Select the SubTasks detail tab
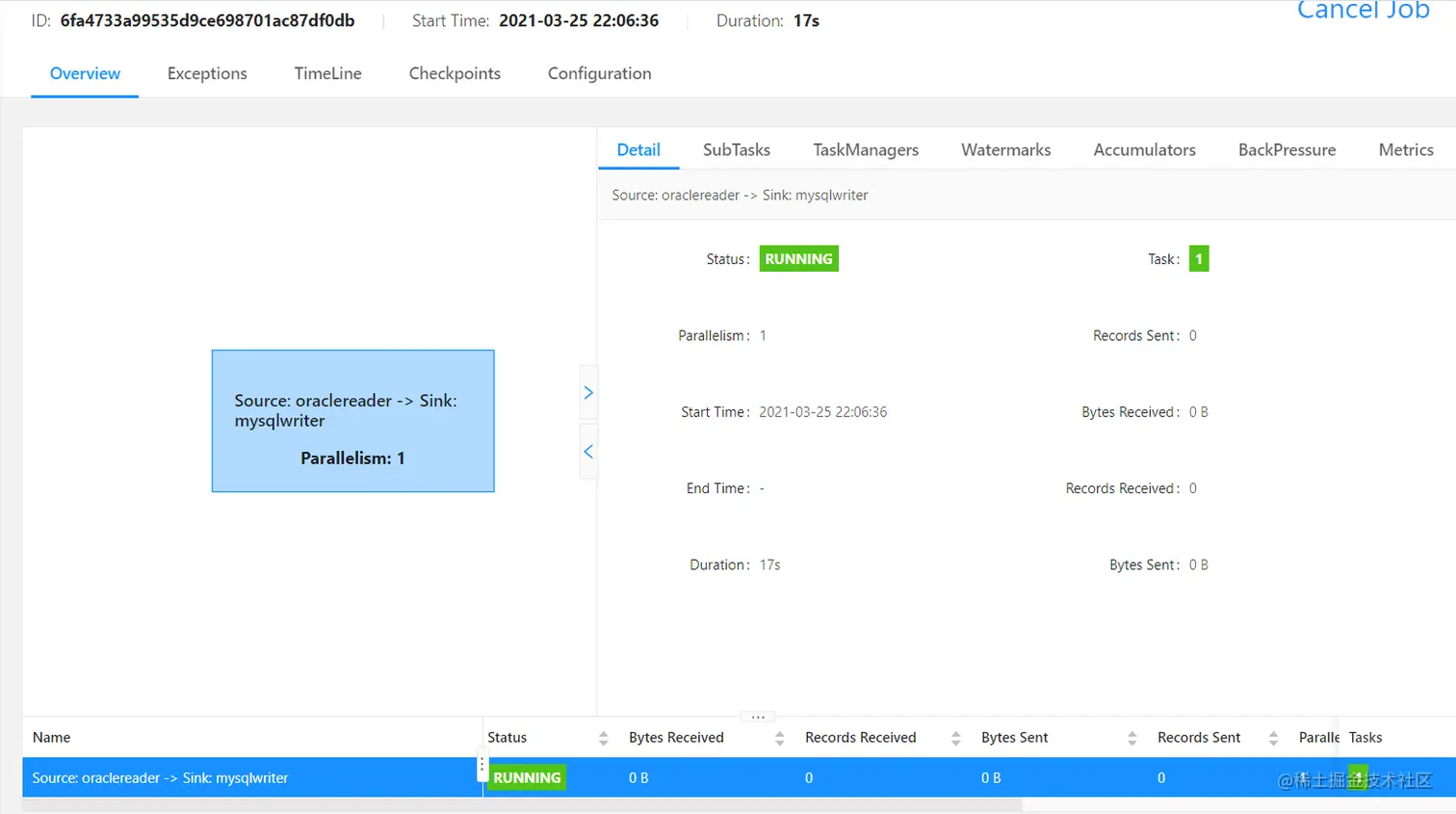This screenshot has height=814, width=1456. [737, 149]
